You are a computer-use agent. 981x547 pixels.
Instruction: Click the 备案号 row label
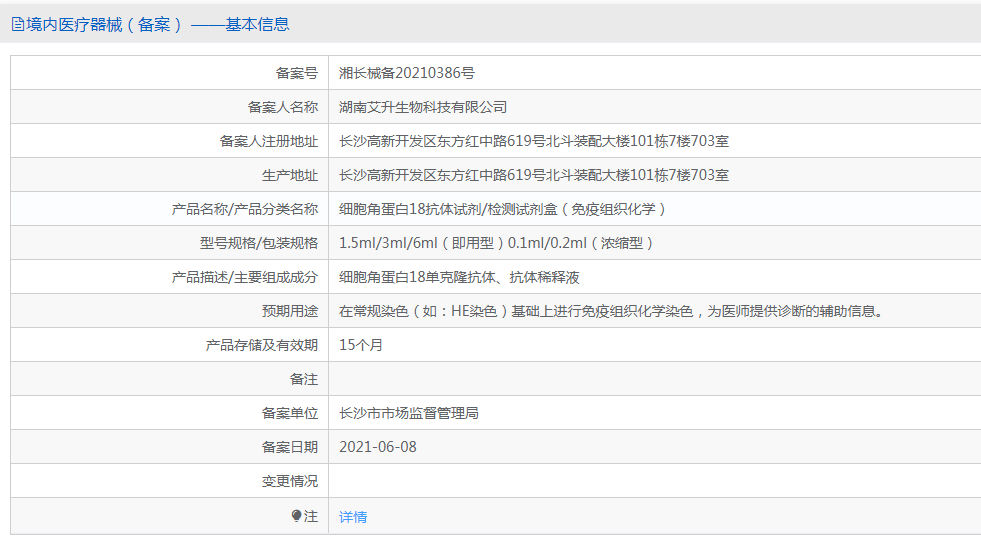point(297,73)
